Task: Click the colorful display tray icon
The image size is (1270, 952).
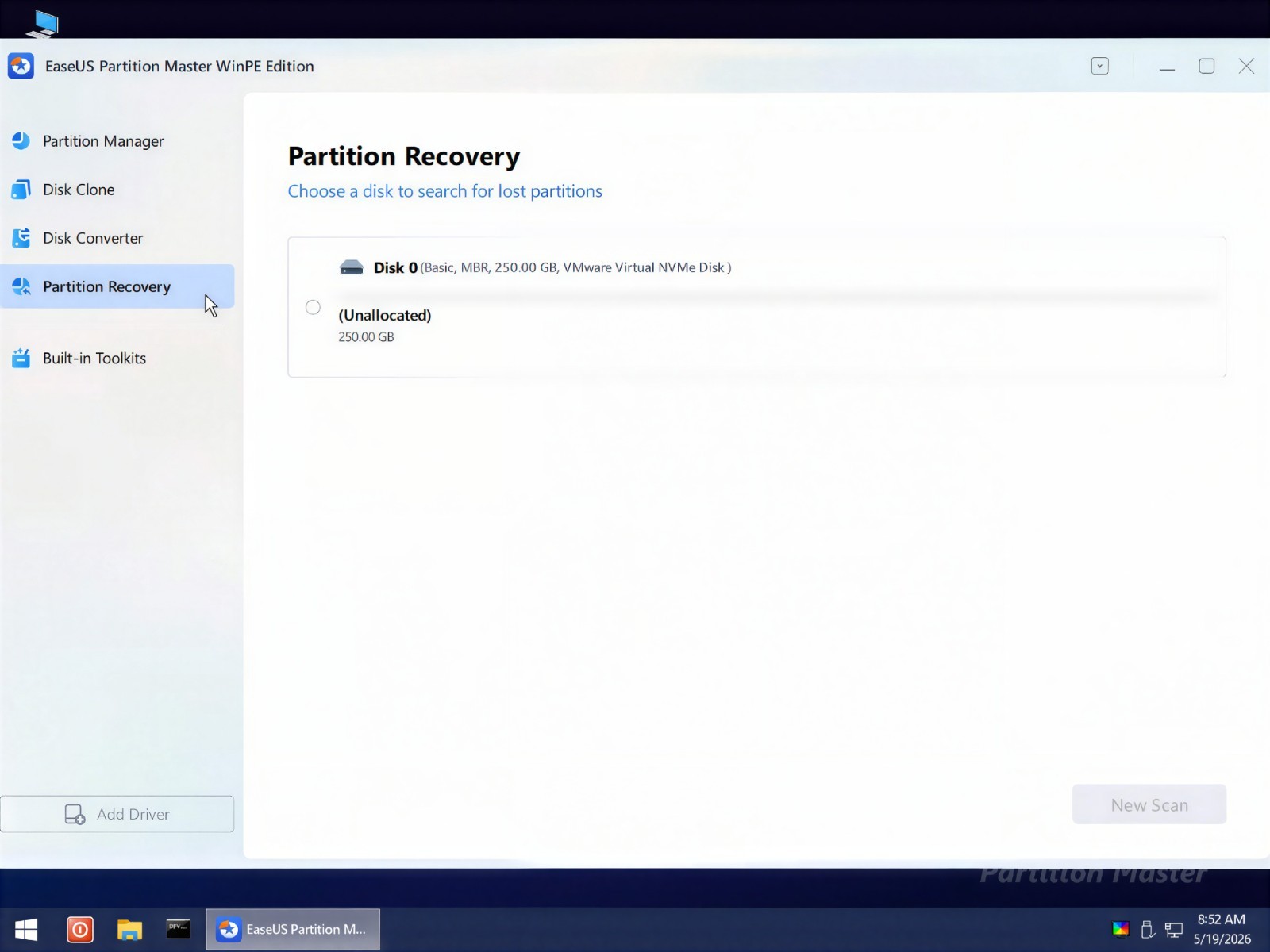Action: pyautogui.click(x=1121, y=929)
